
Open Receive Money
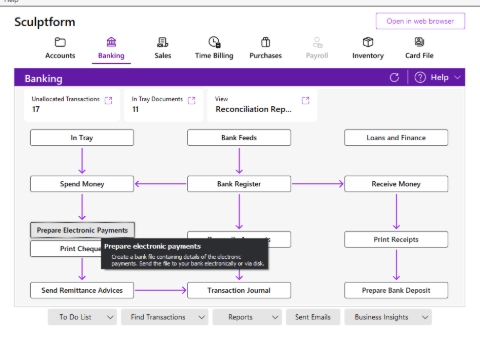coord(396,184)
